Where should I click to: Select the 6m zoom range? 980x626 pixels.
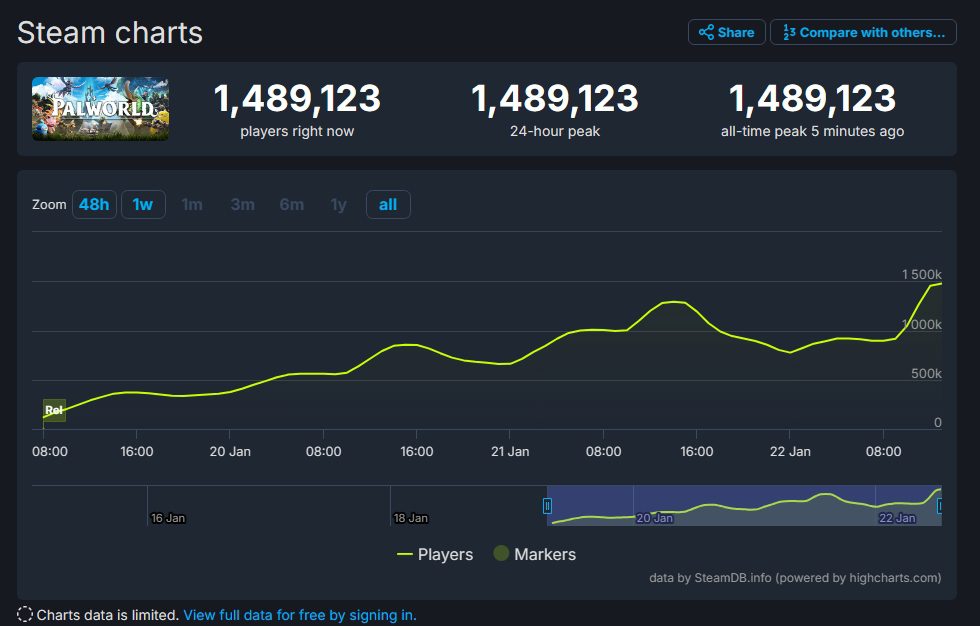click(x=291, y=204)
